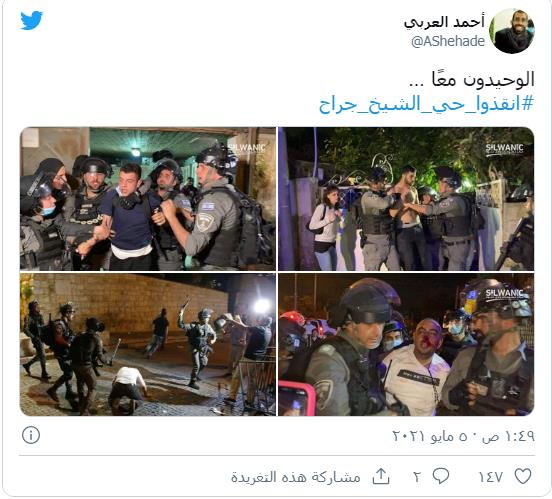Open the round profile avatar photo

pos(514,31)
